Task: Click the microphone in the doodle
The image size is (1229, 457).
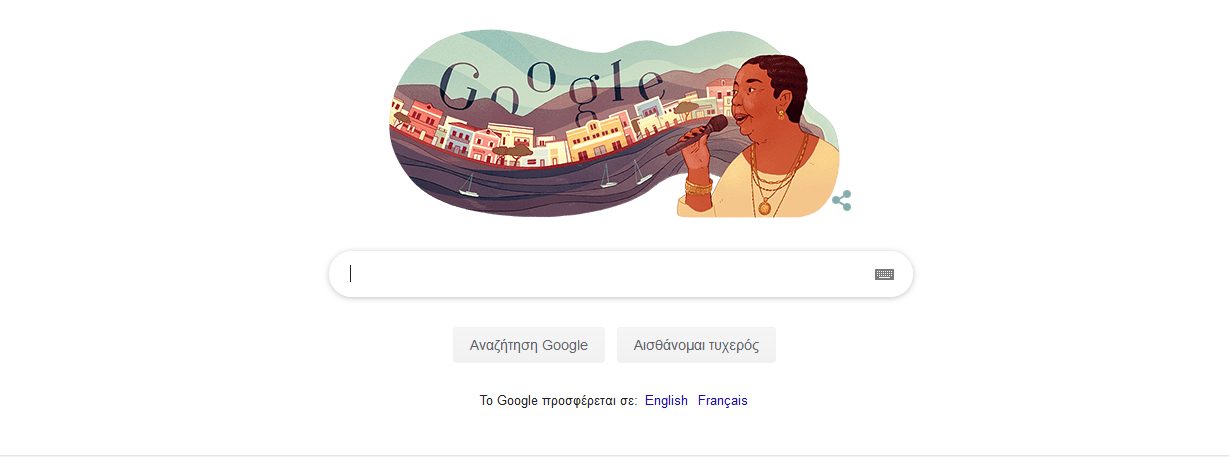Action: tap(697, 134)
